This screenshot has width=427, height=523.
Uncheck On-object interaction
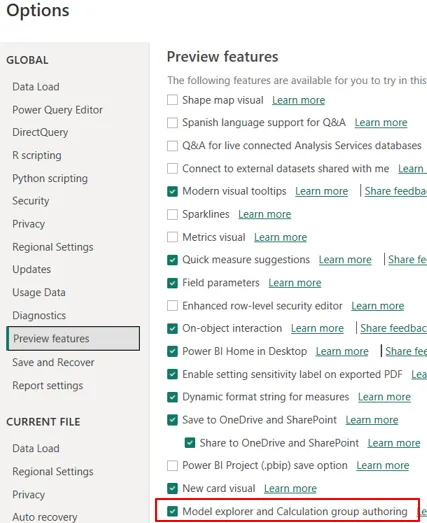pyautogui.click(x=172, y=329)
